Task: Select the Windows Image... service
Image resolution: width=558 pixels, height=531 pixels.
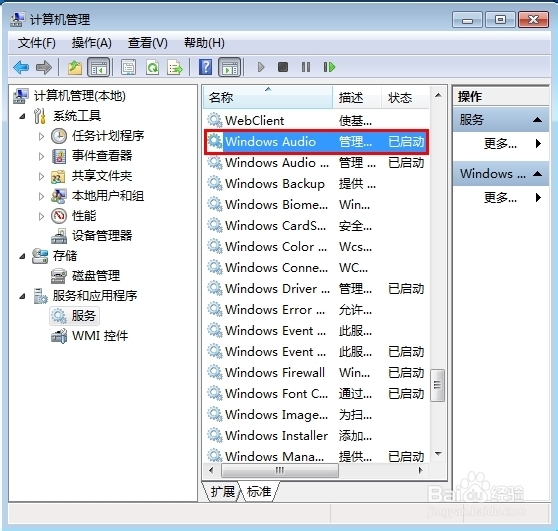Action: click(317, 414)
